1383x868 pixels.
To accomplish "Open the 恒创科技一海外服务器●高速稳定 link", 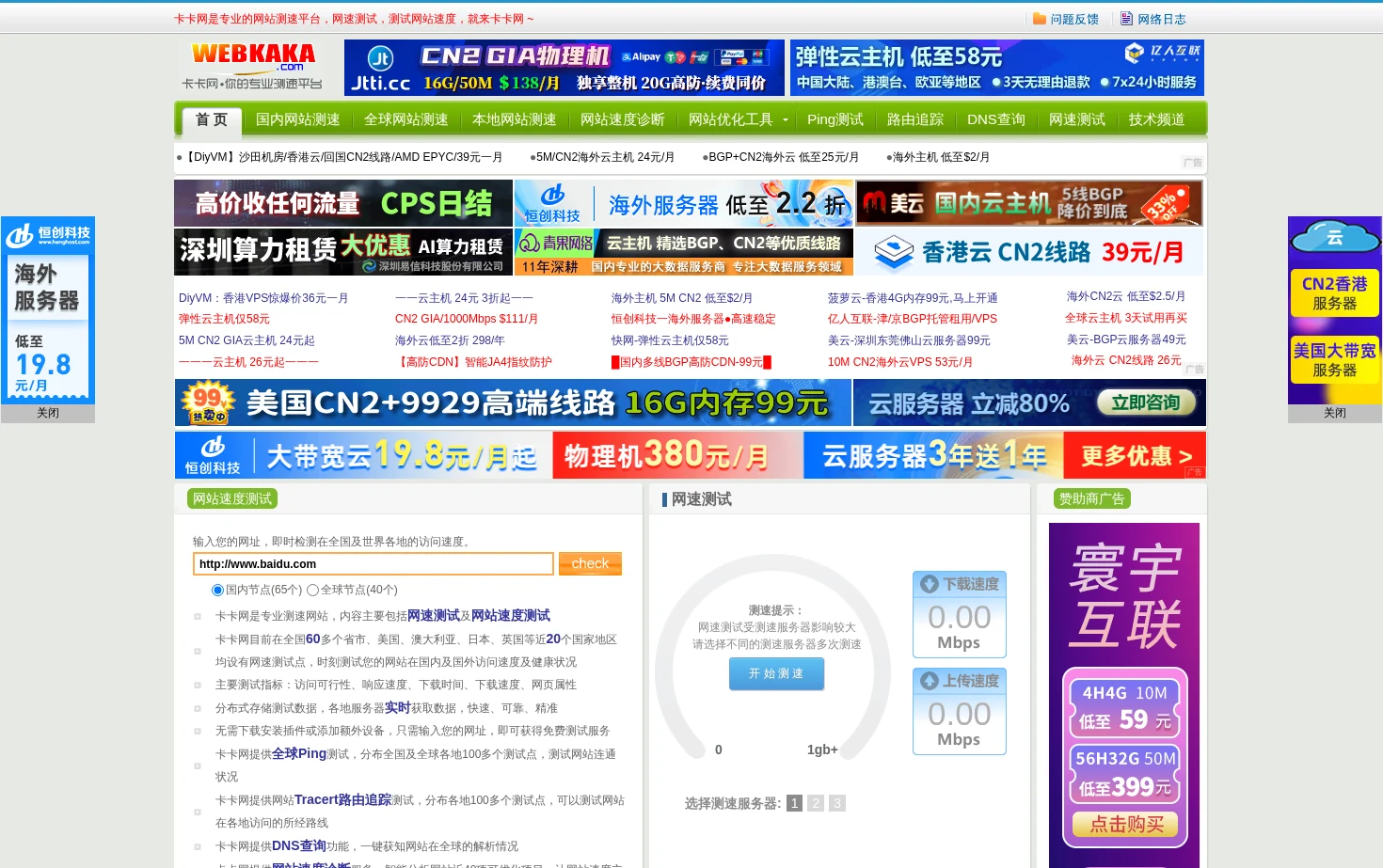I will point(693,319).
